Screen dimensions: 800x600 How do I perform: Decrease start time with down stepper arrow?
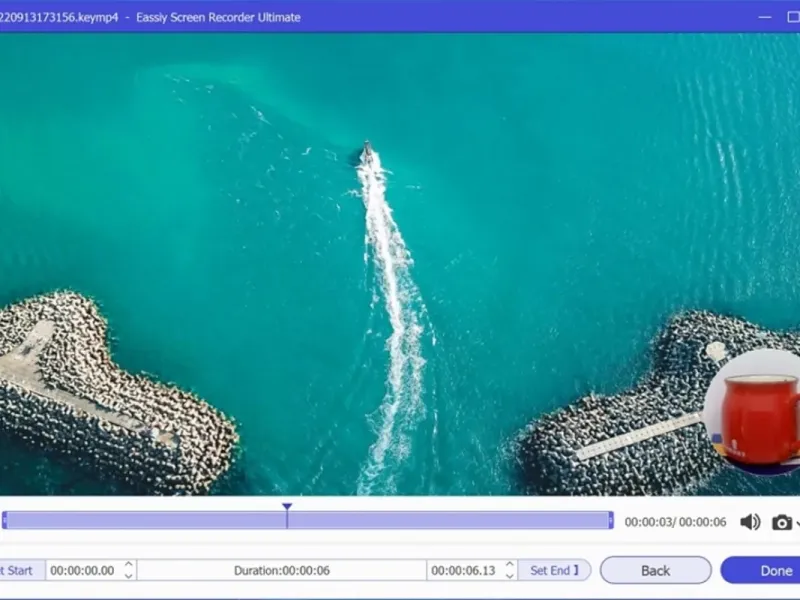tap(129, 577)
